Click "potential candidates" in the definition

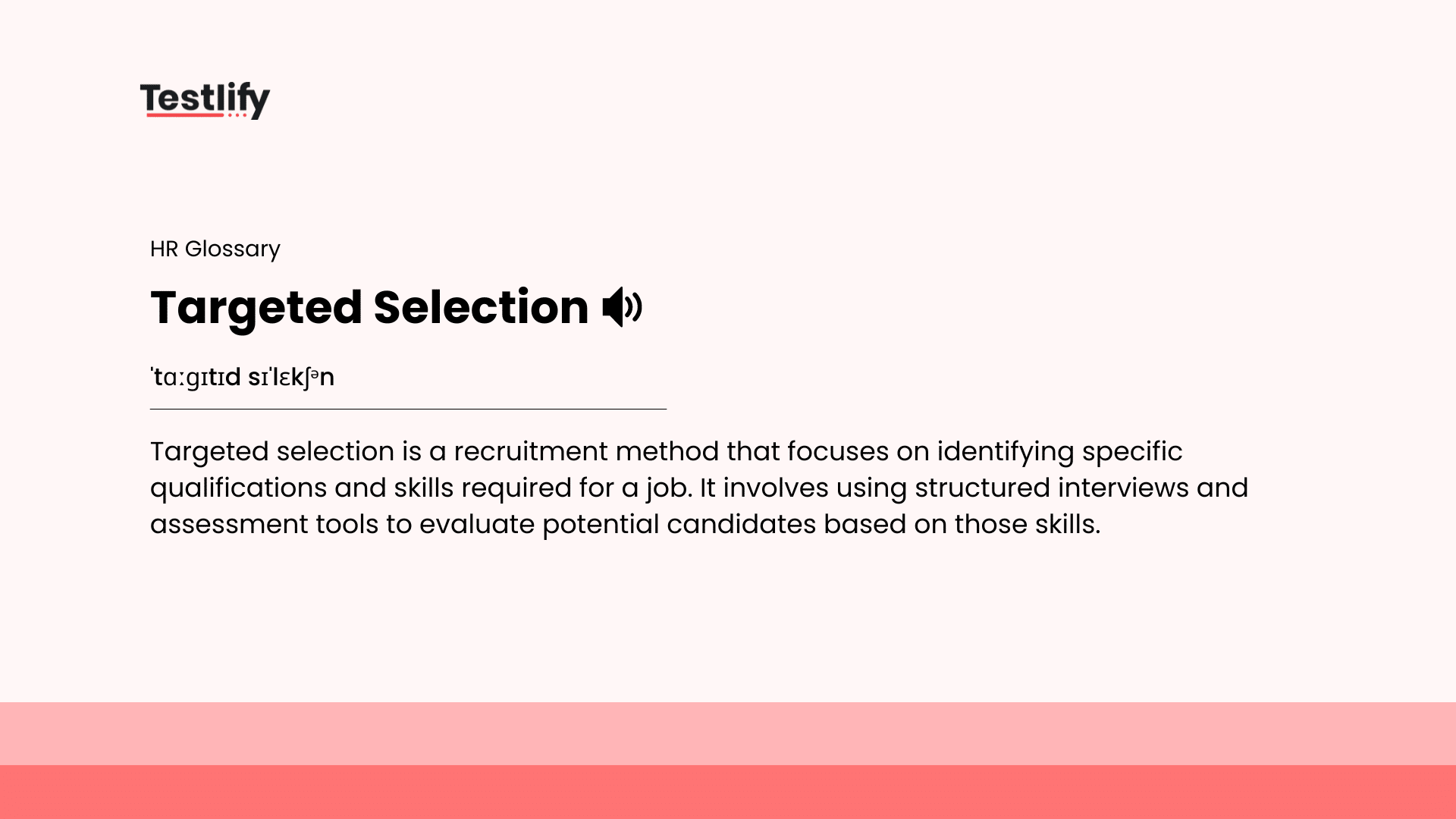click(x=679, y=524)
